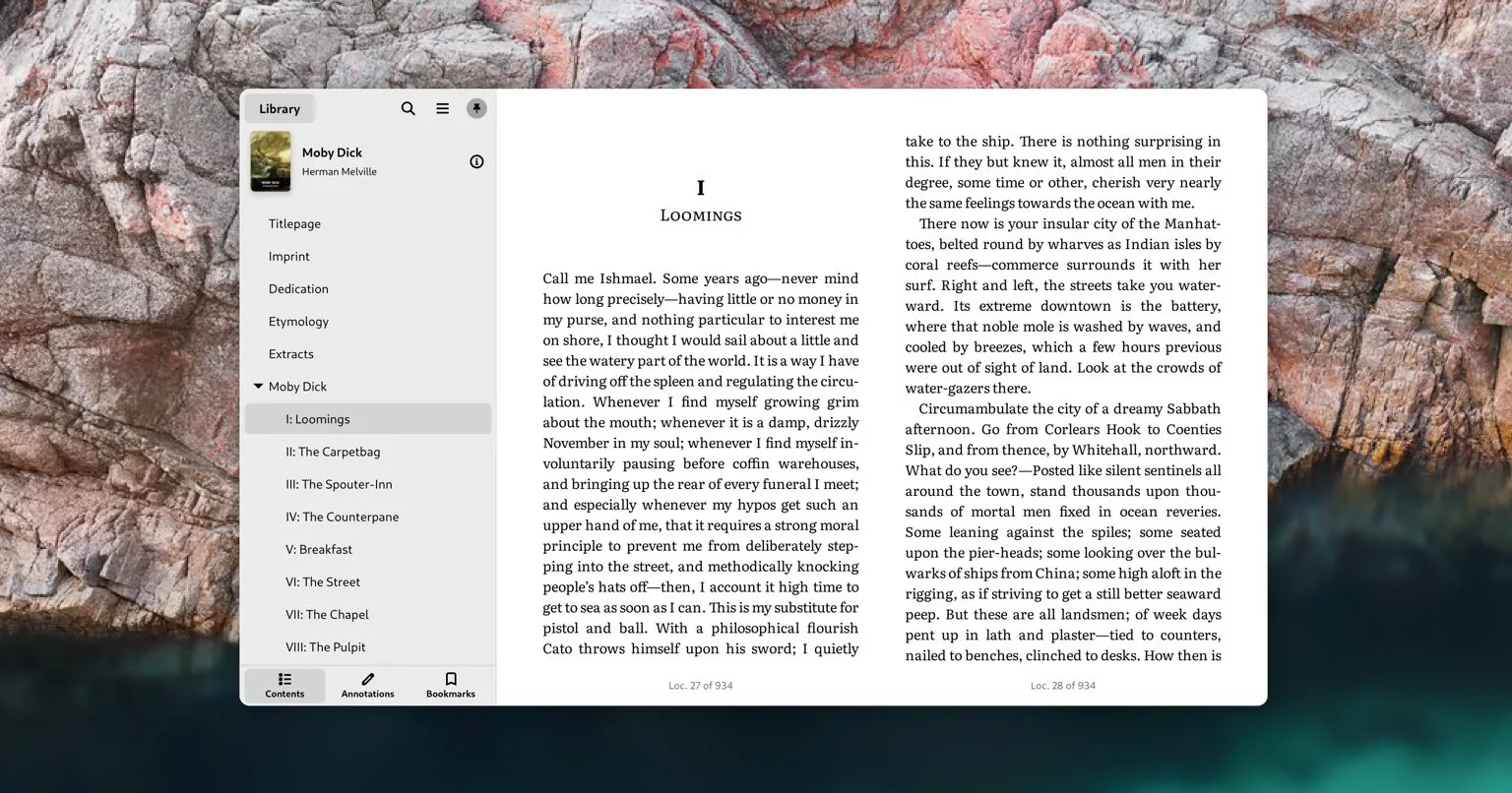This screenshot has height=793, width=1512.
Task: Open the Bookmarks tab
Action: tap(451, 685)
